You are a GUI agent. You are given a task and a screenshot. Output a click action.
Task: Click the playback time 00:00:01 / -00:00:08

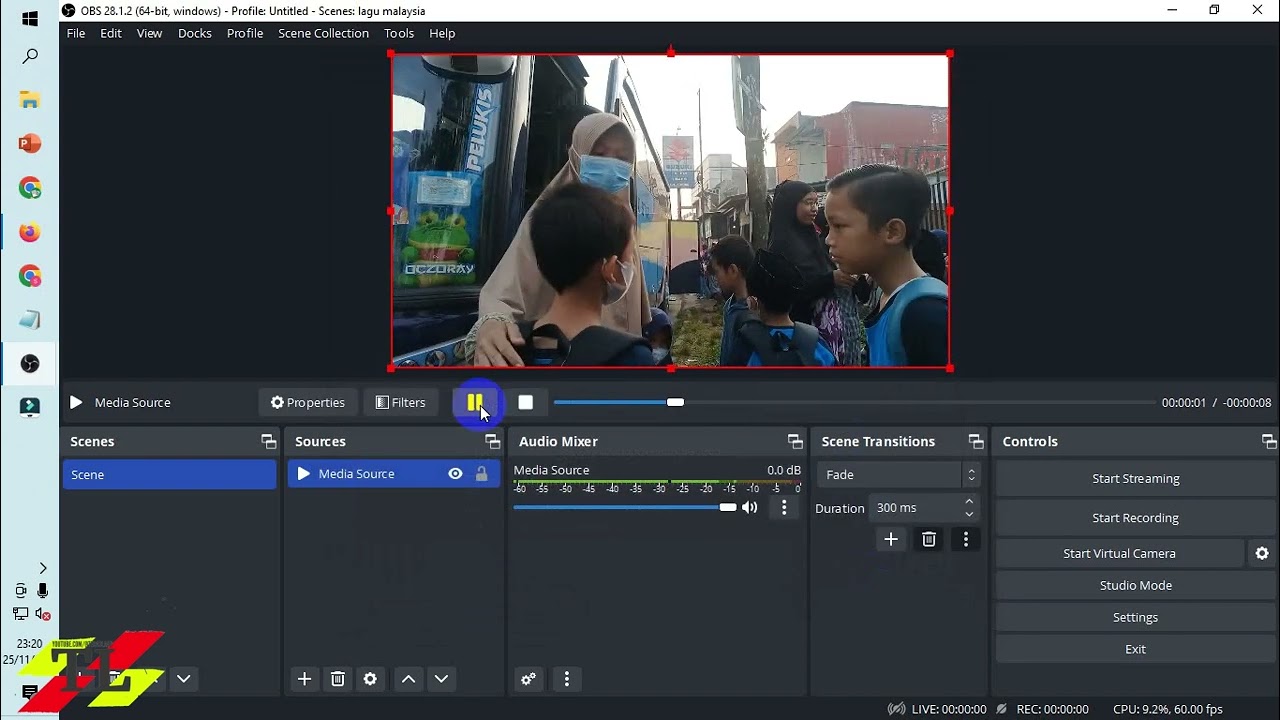coord(1216,402)
